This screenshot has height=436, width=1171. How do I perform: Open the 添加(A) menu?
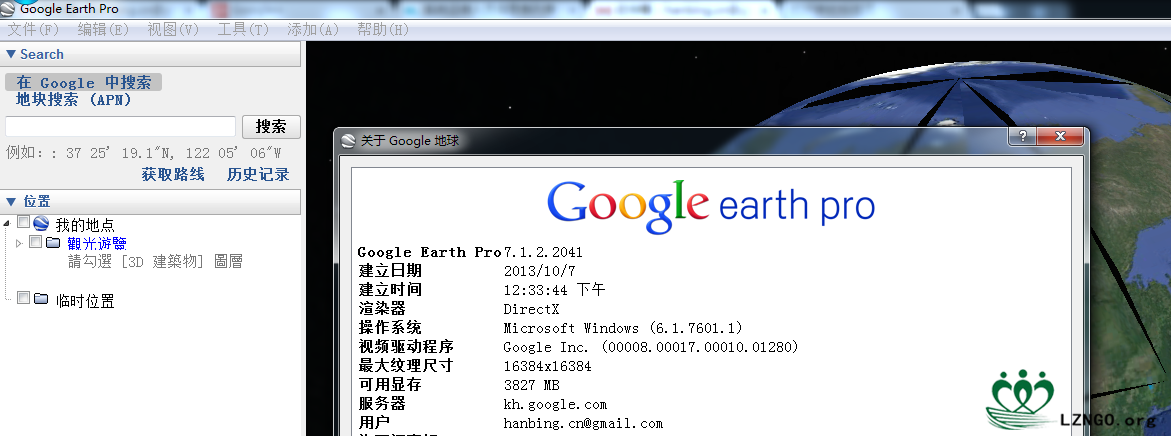coord(313,30)
